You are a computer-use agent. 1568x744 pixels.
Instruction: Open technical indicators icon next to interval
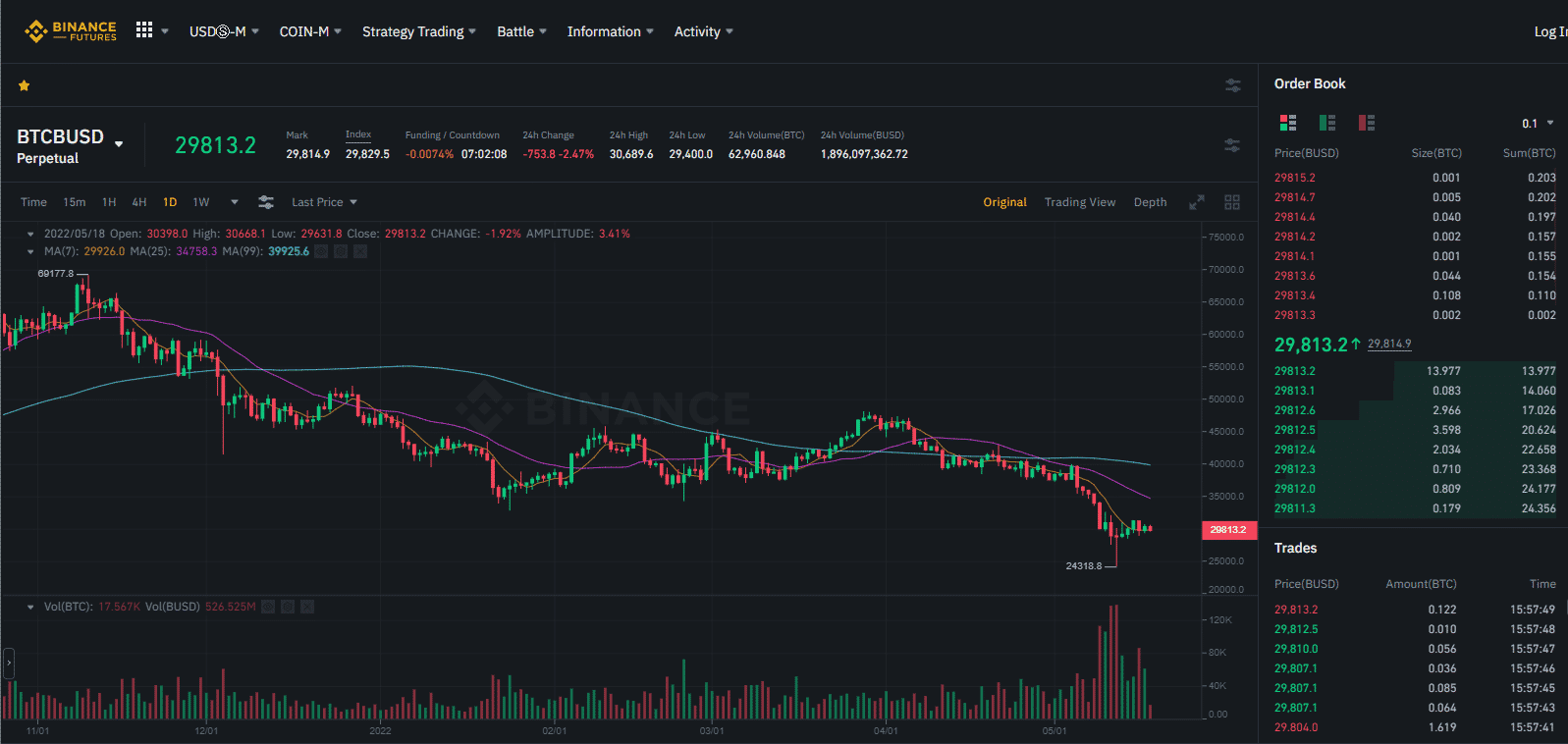pos(266,202)
